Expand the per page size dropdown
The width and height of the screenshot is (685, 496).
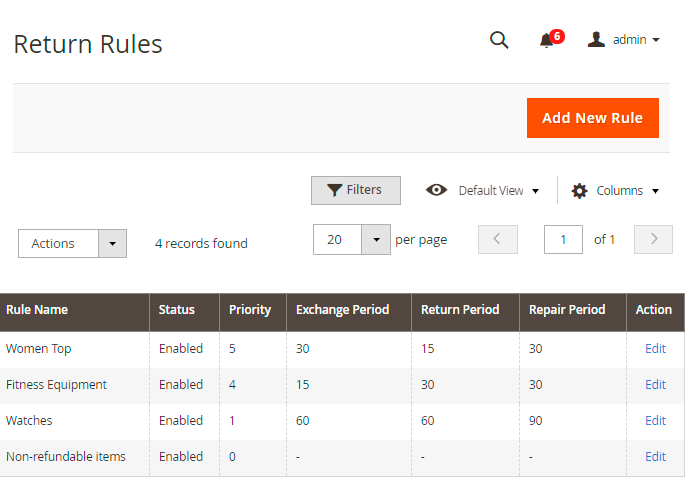[375, 240]
